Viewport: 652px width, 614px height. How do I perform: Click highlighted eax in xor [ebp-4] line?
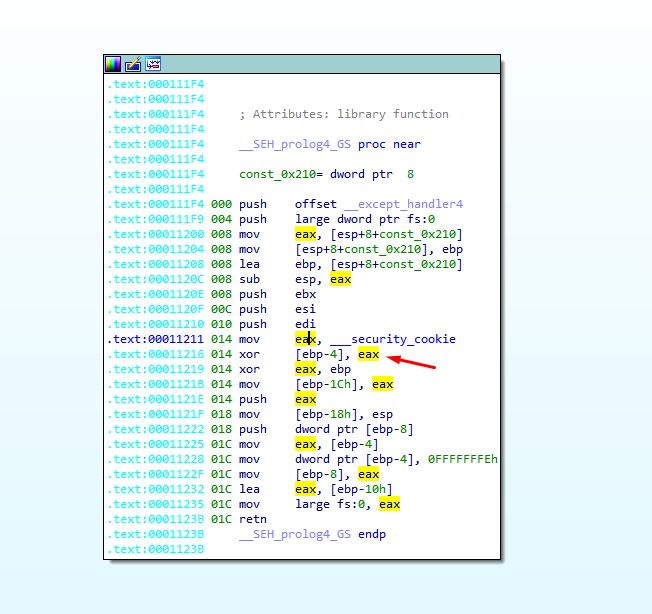click(369, 354)
